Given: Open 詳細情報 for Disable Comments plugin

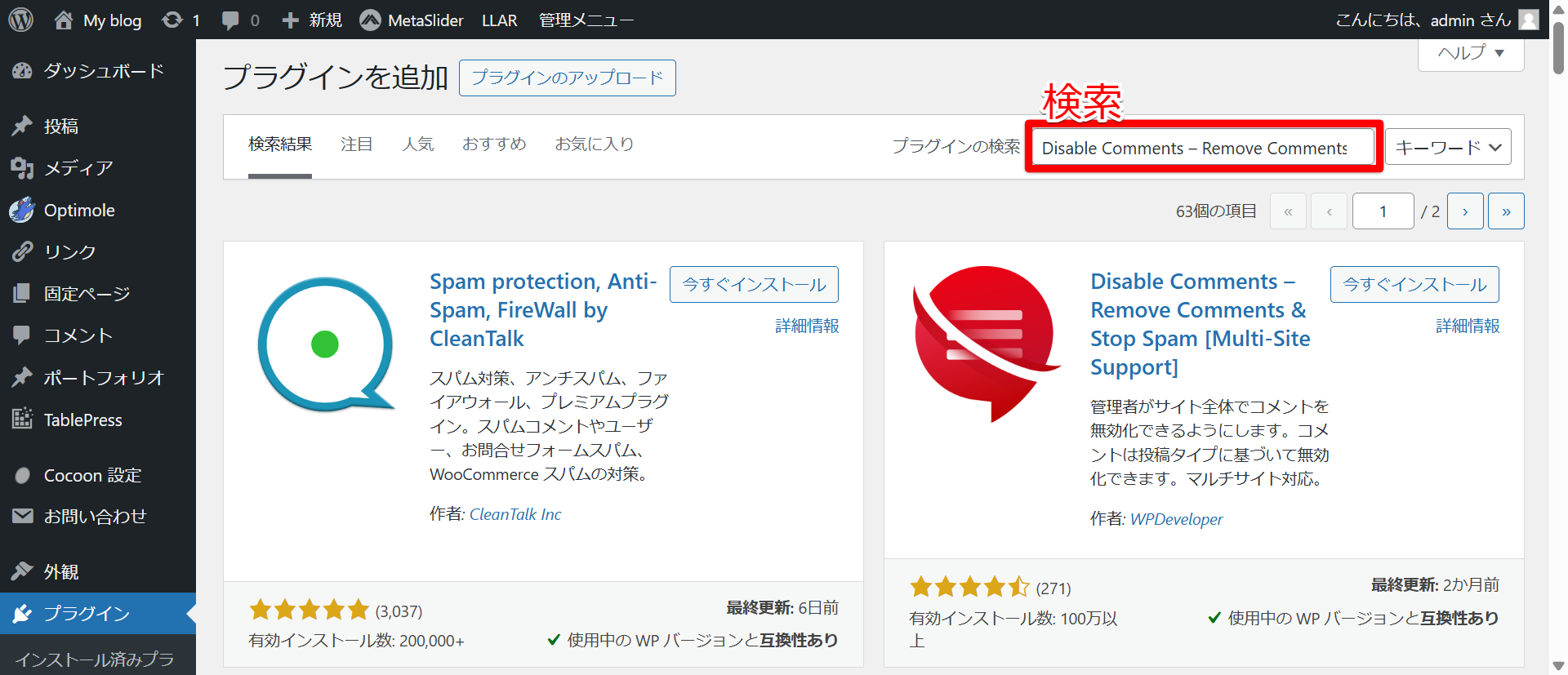Looking at the screenshot, I should [x=1468, y=326].
